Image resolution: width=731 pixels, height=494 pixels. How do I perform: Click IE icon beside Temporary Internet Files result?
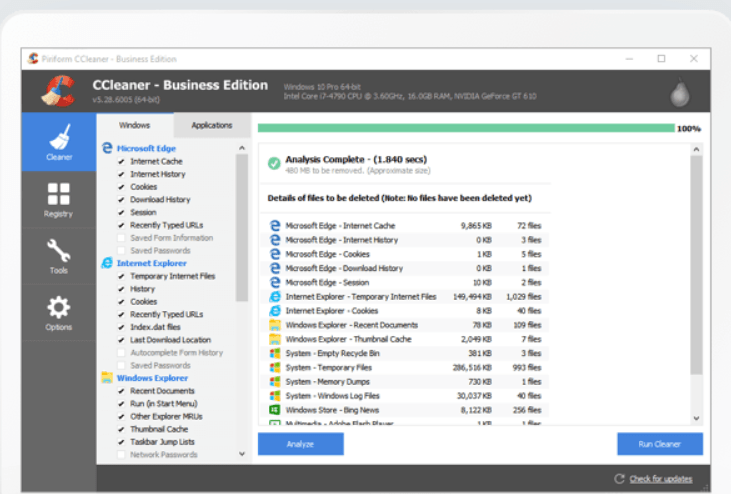pyautogui.click(x=275, y=296)
